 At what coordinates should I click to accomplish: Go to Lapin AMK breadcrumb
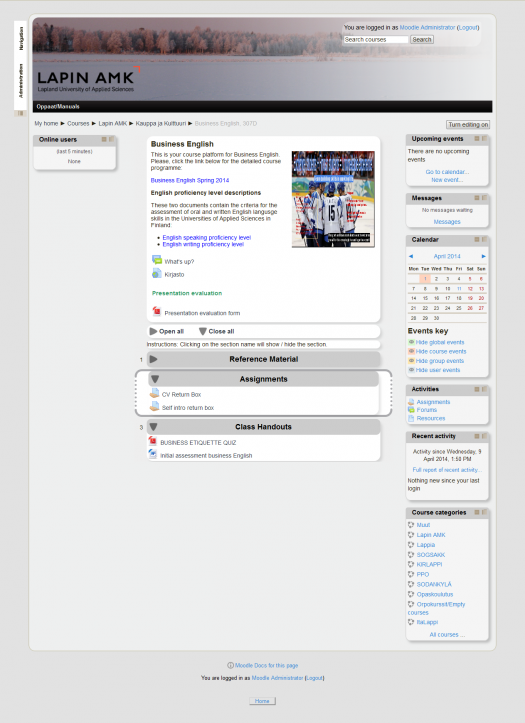pyautogui.click(x=112, y=124)
